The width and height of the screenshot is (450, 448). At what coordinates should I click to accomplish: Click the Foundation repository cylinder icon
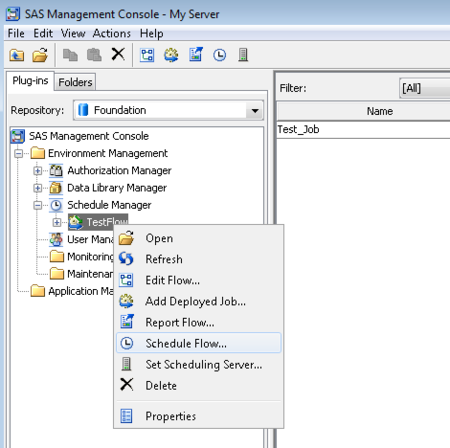83,110
